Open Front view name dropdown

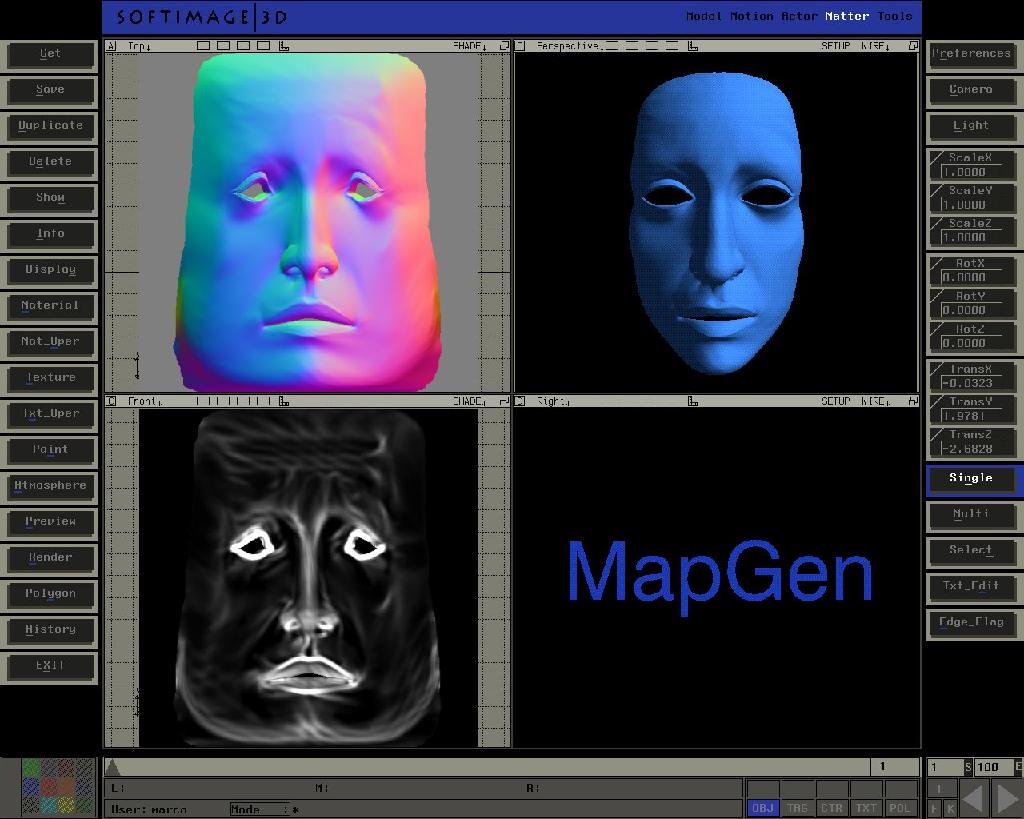click(145, 401)
